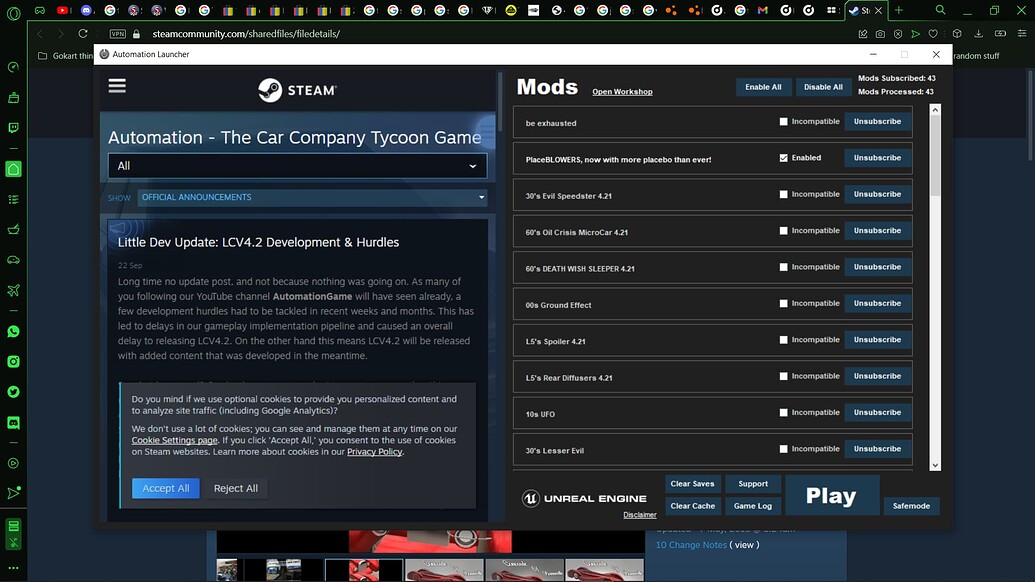Click Enable All mods button

click(763, 87)
